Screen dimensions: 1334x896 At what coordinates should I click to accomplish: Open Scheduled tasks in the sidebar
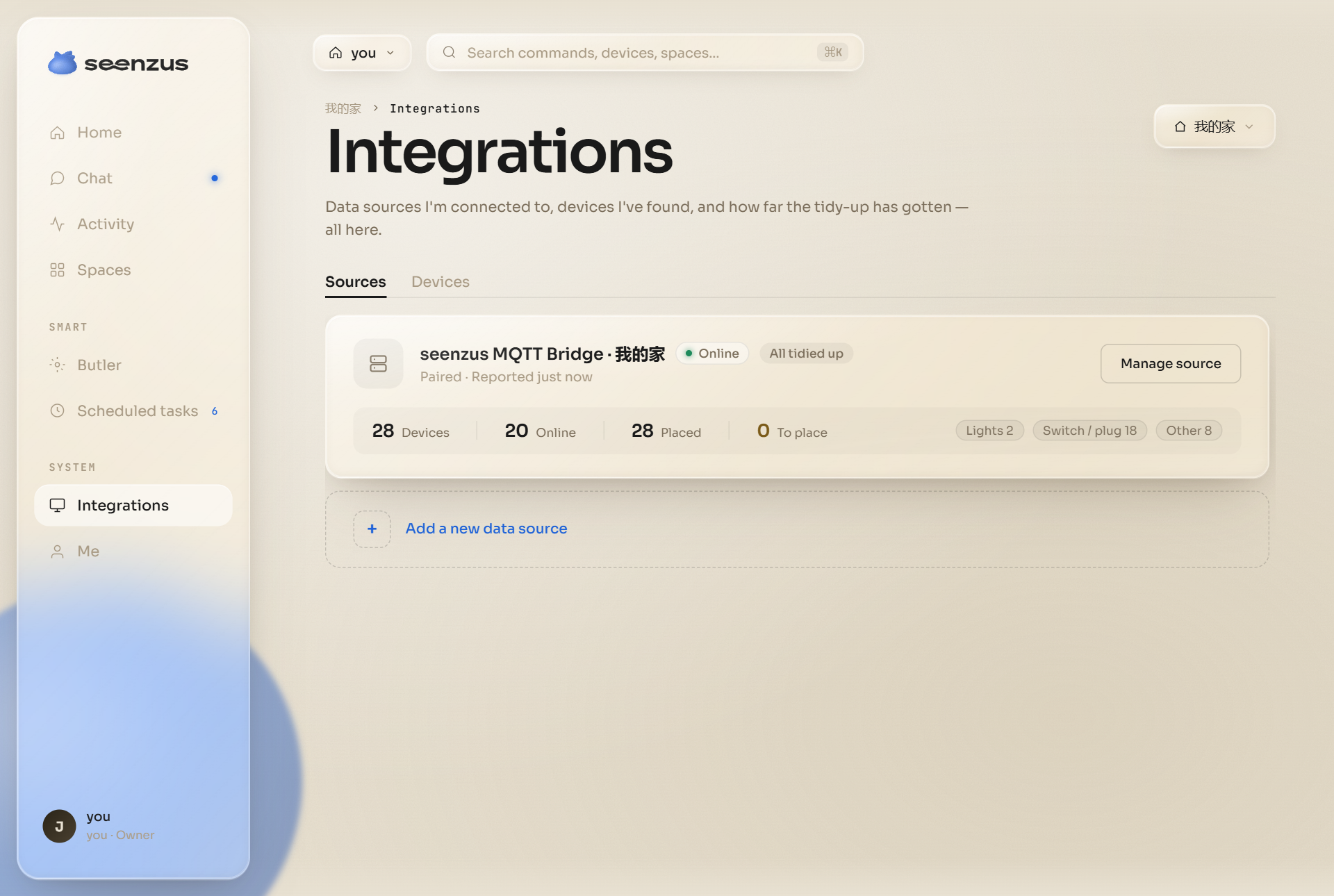tap(133, 411)
